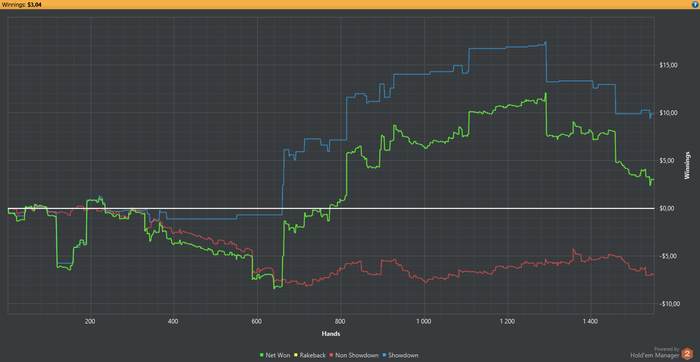Click the red Non Showdown line's final point
Viewport: 700px width, 362px height.
pos(653,274)
